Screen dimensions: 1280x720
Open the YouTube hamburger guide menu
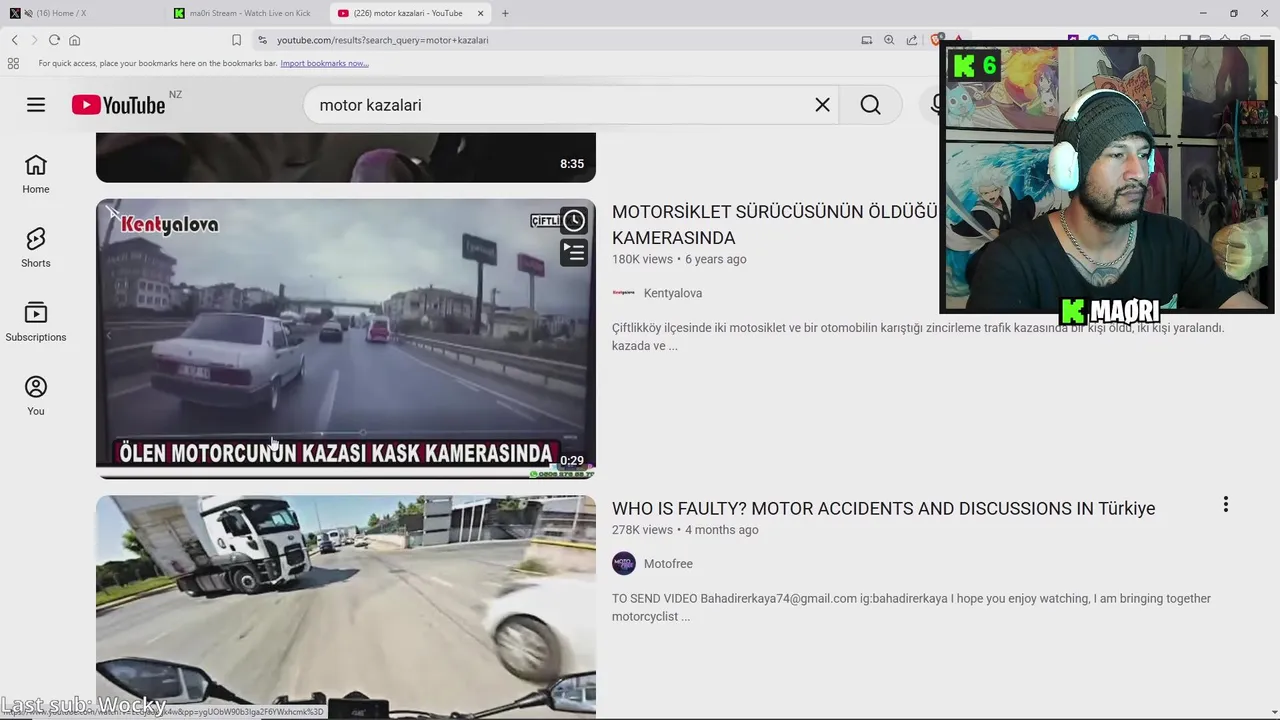coord(36,105)
